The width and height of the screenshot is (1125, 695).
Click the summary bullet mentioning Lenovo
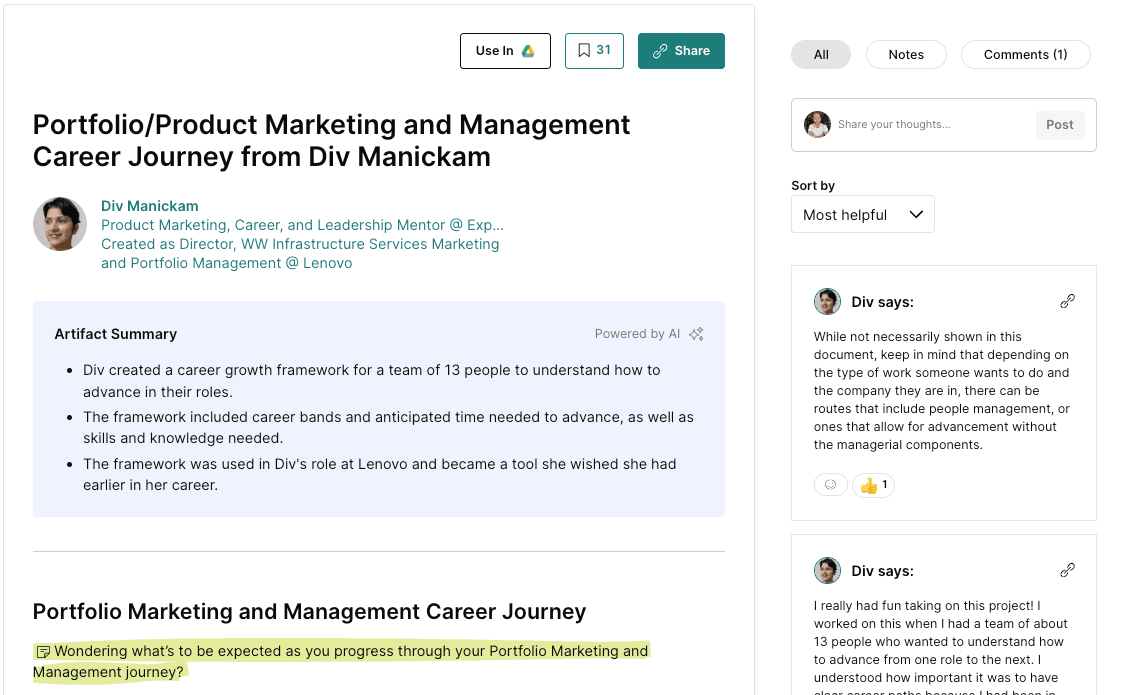[380, 474]
